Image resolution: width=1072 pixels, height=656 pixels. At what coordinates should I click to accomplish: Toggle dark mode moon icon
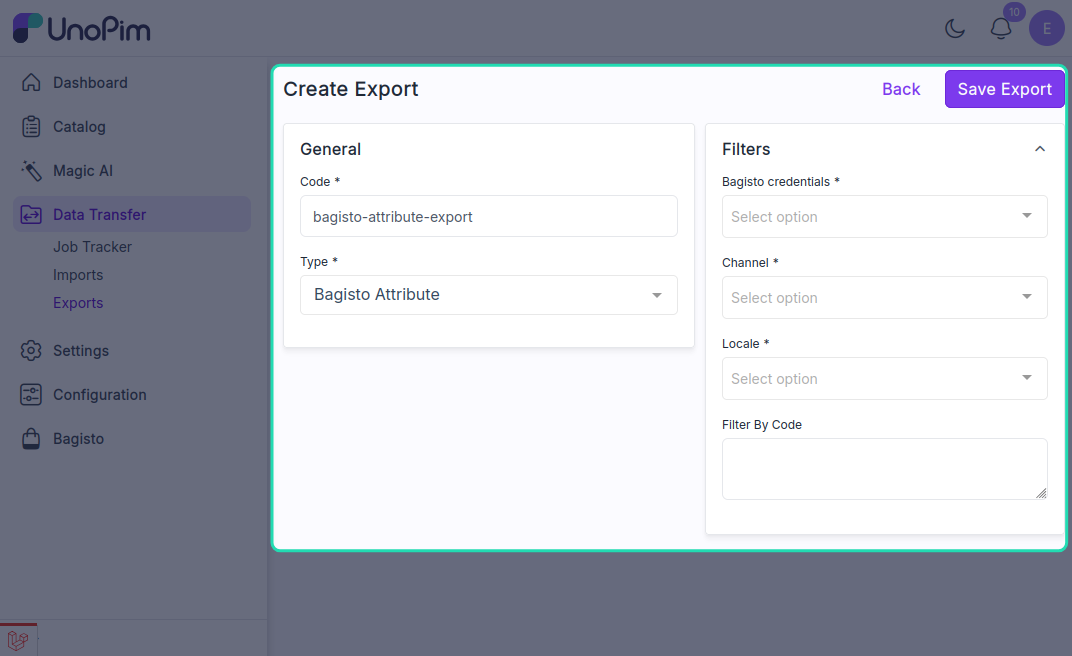click(x=955, y=29)
